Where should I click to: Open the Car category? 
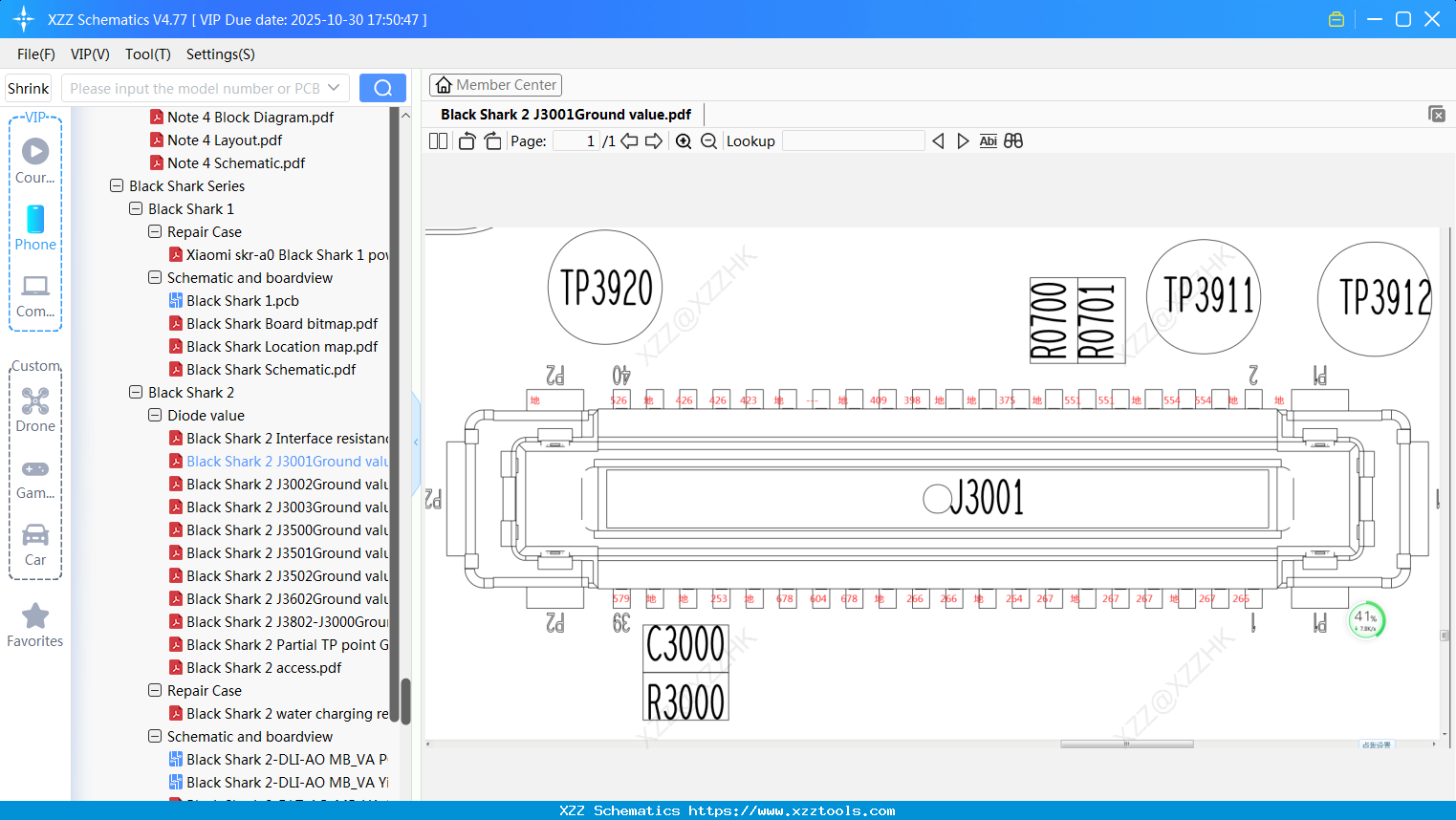[x=35, y=545]
